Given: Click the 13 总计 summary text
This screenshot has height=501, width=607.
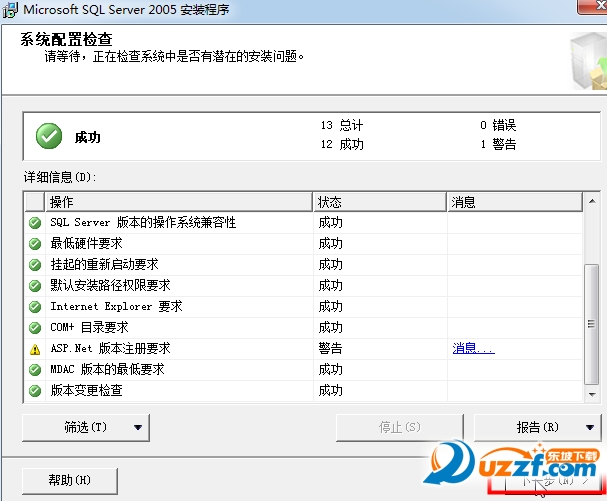Looking at the screenshot, I should [x=342, y=125].
